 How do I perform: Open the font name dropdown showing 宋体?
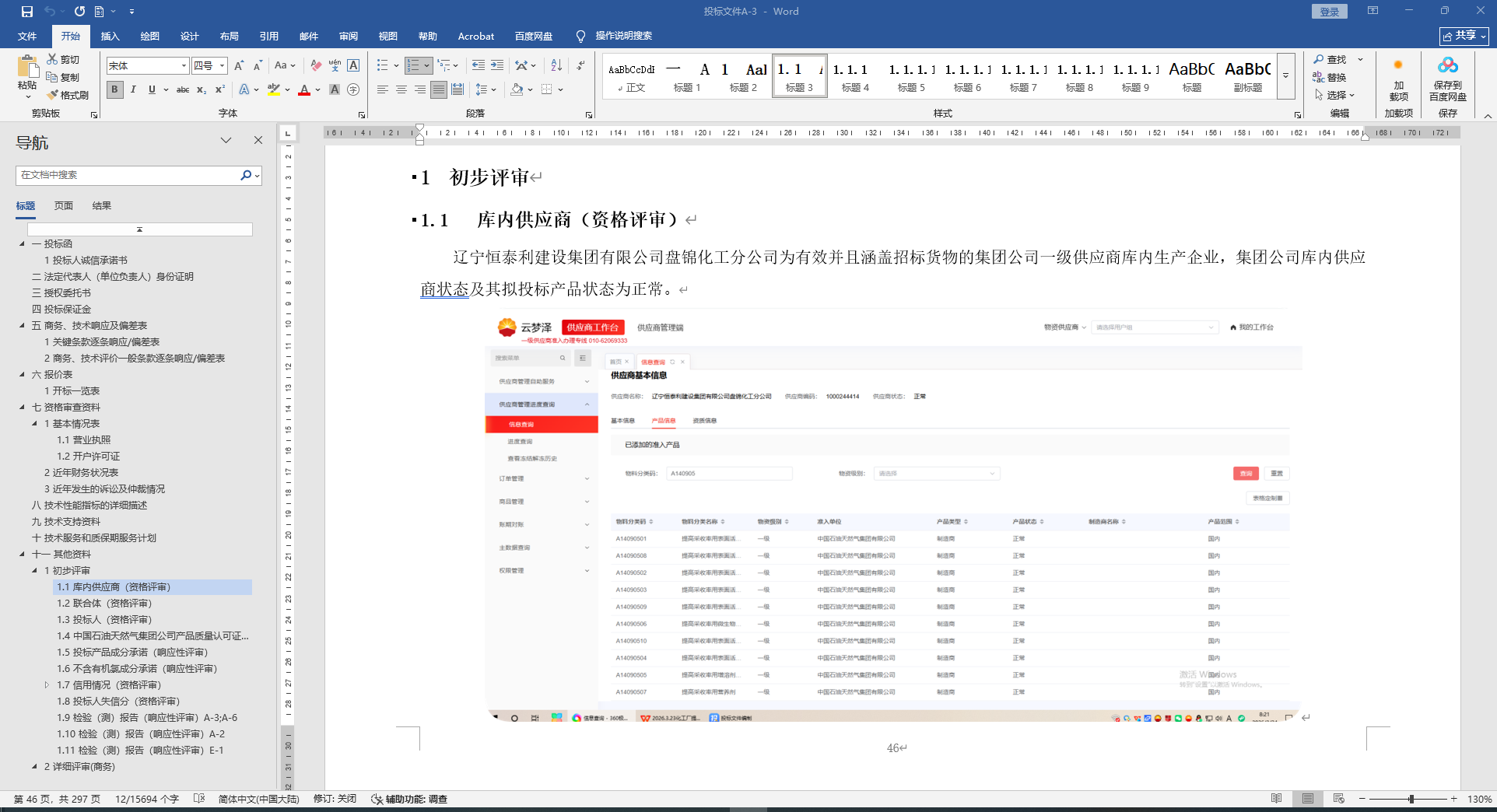pyautogui.click(x=184, y=66)
